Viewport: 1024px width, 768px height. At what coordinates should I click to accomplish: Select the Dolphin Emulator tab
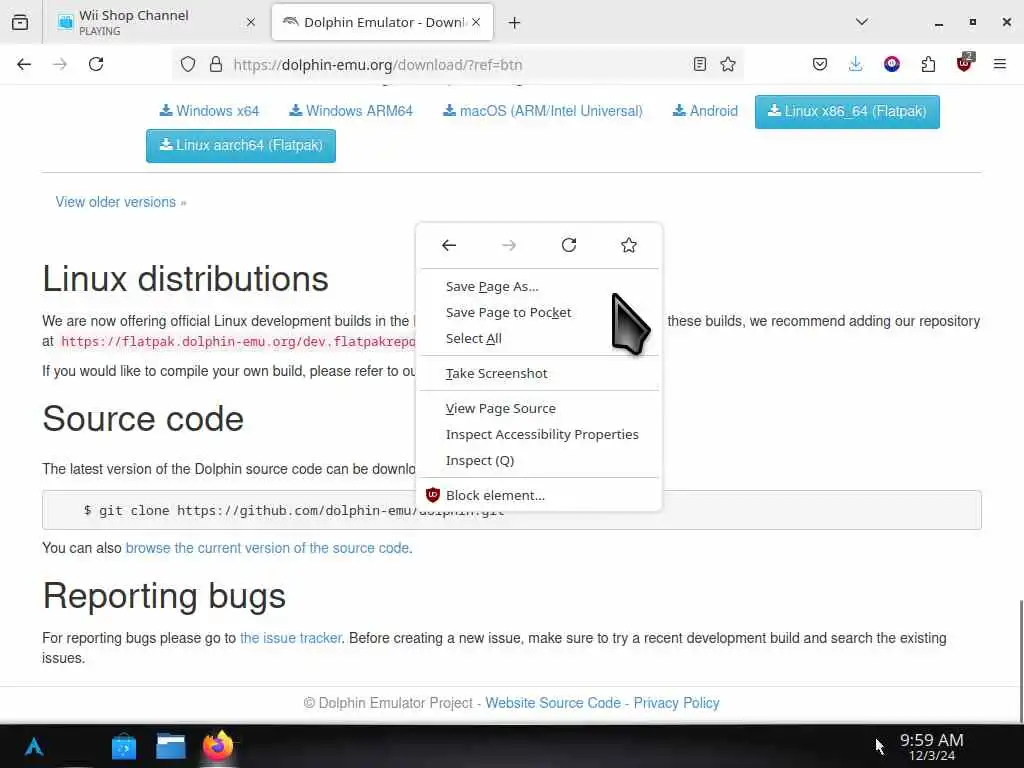[x=382, y=22]
